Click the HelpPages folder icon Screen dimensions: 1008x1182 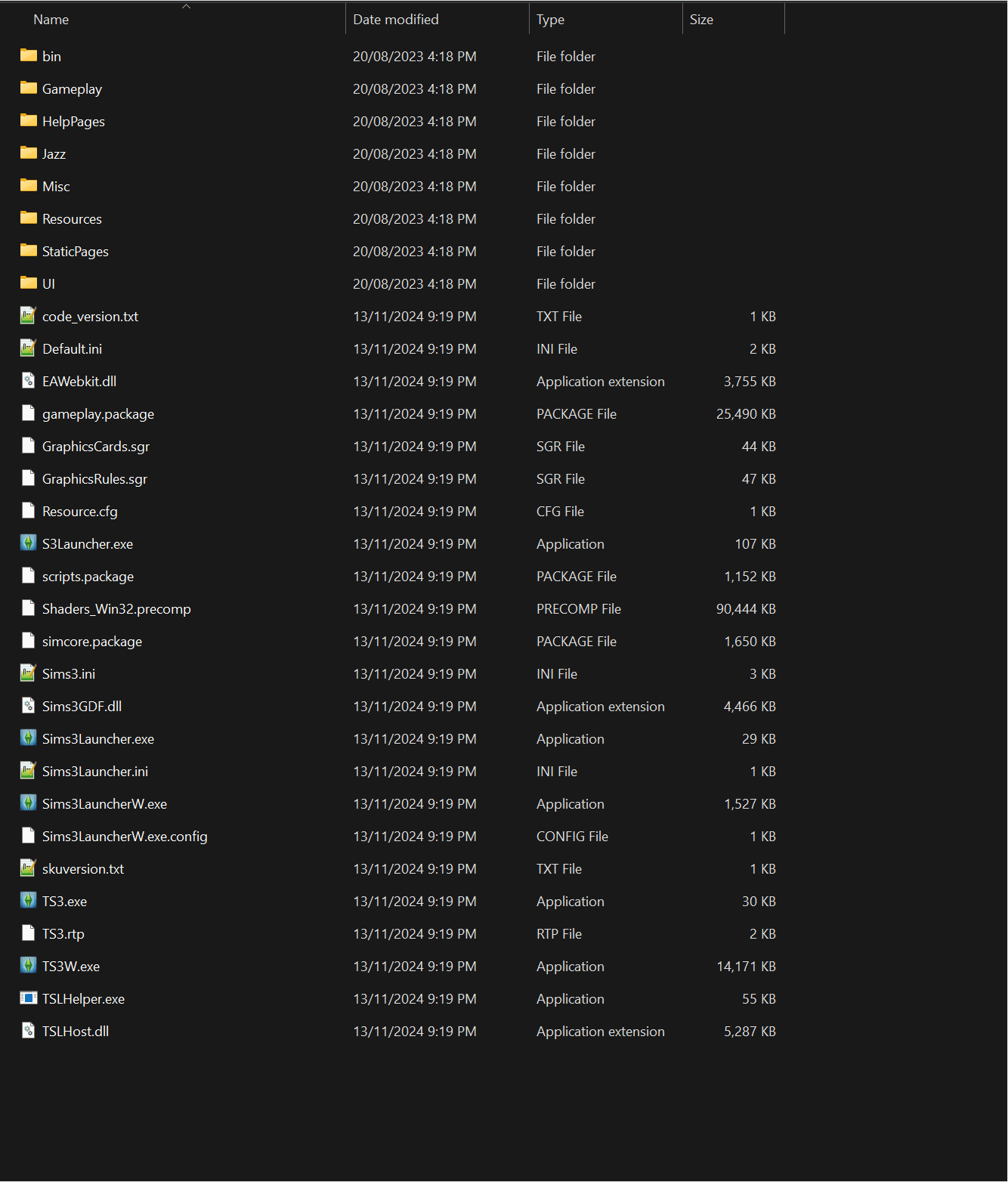pos(29,120)
